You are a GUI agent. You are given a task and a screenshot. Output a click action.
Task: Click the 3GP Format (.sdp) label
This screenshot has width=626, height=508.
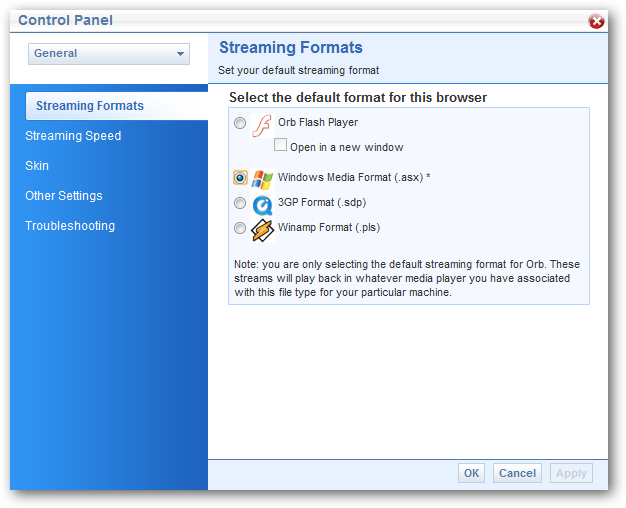(322, 202)
